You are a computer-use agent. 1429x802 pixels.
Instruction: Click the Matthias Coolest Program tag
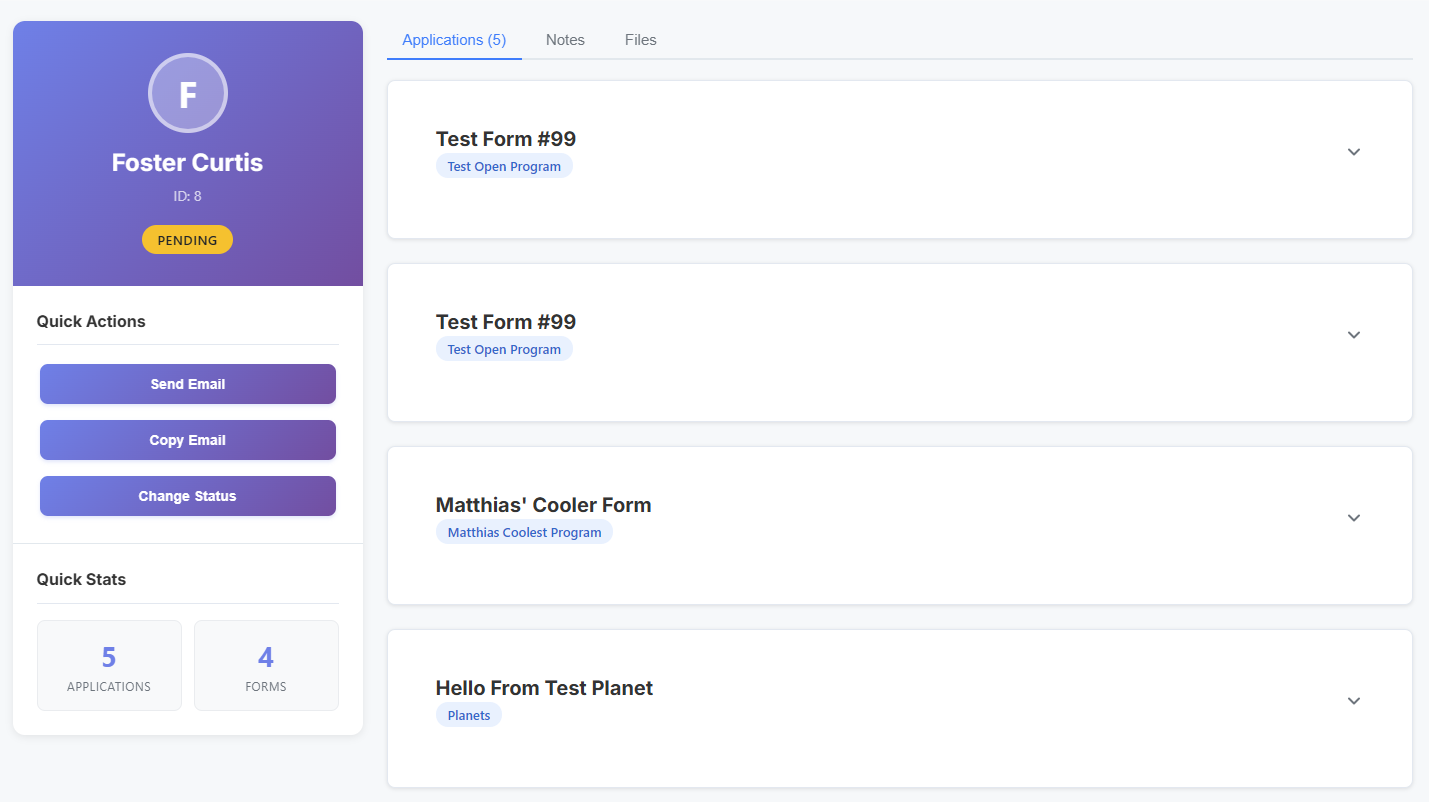[524, 532]
